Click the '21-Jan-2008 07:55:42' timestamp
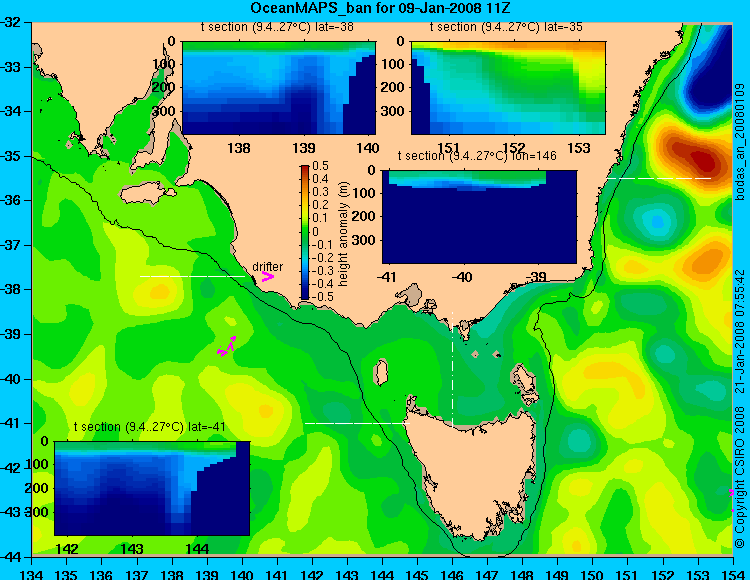 tap(739, 331)
